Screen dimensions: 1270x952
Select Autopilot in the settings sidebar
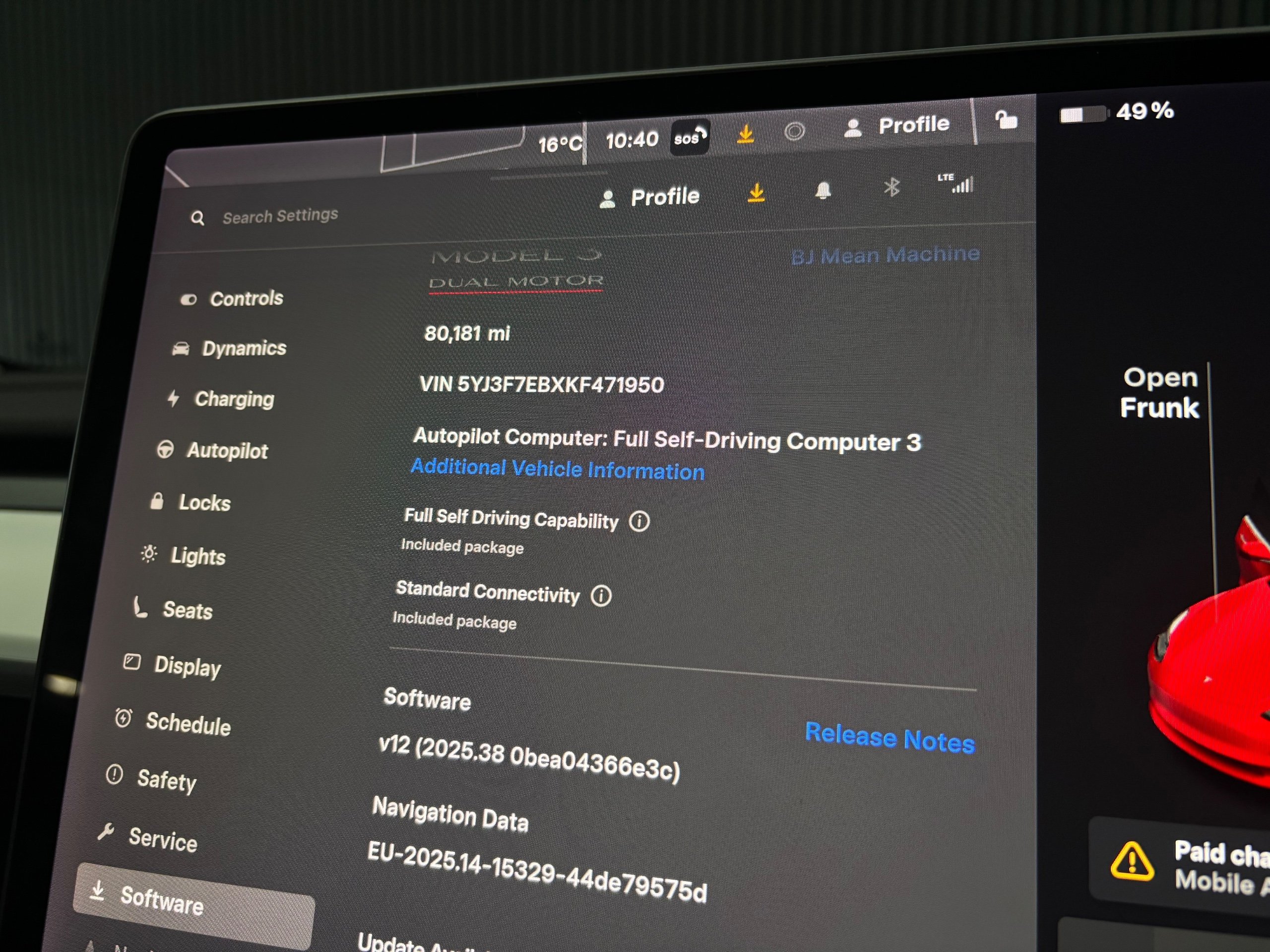[x=227, y=451]
